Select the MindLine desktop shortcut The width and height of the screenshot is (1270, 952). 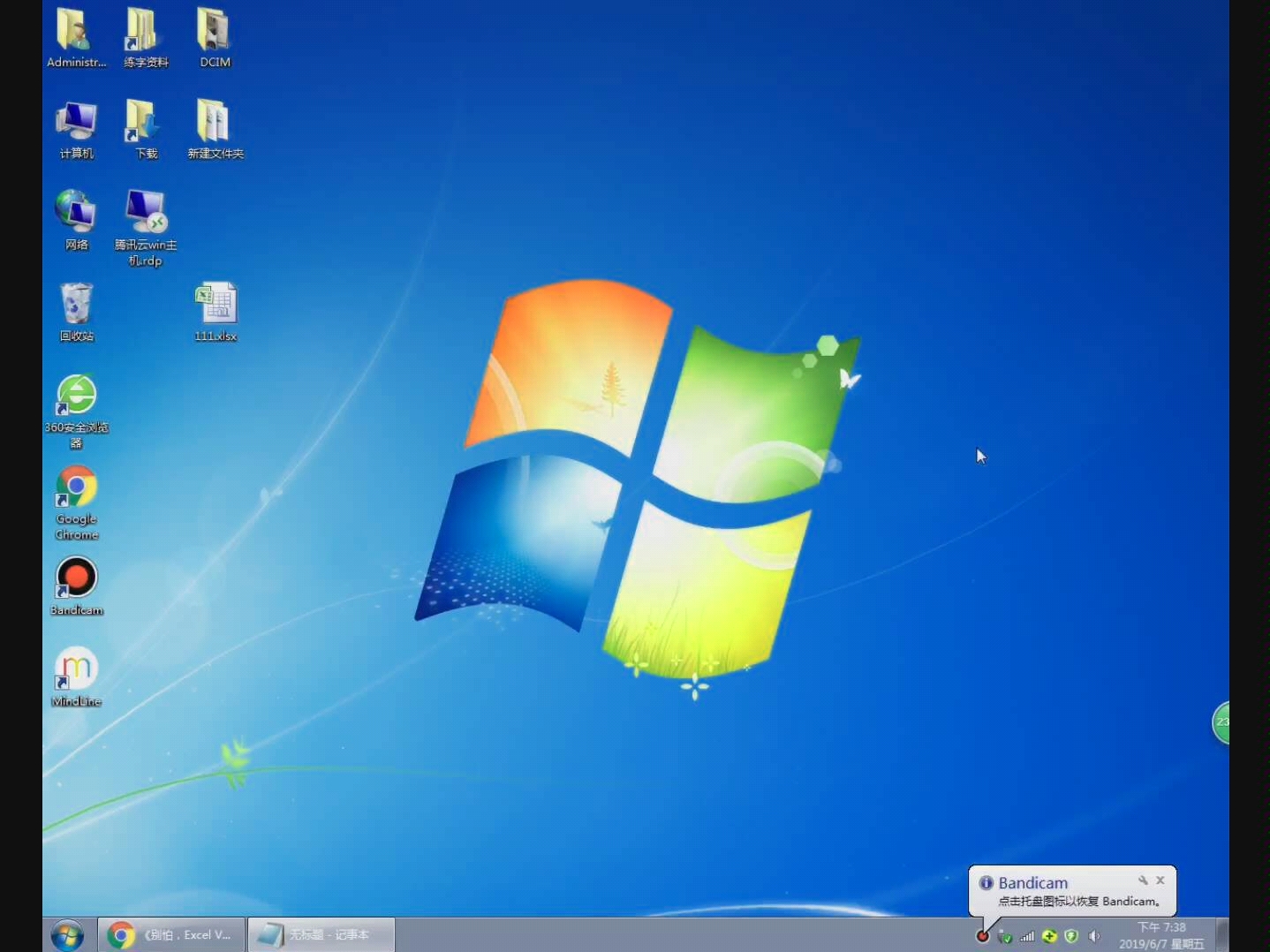(76, 677)
